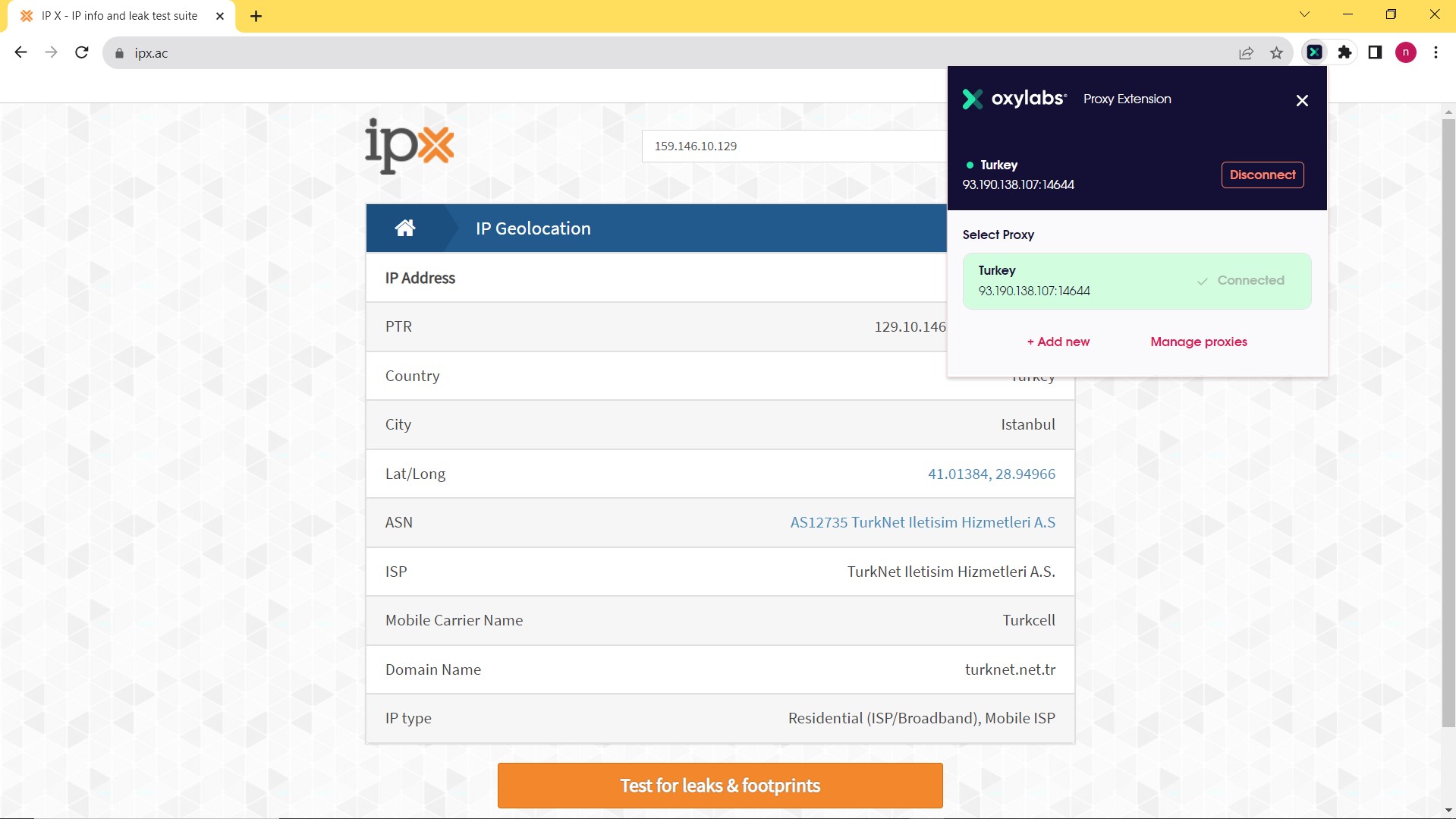1456x819 pixels.
Task: Click the browser back arrow
Action: [x=20, y=52]
